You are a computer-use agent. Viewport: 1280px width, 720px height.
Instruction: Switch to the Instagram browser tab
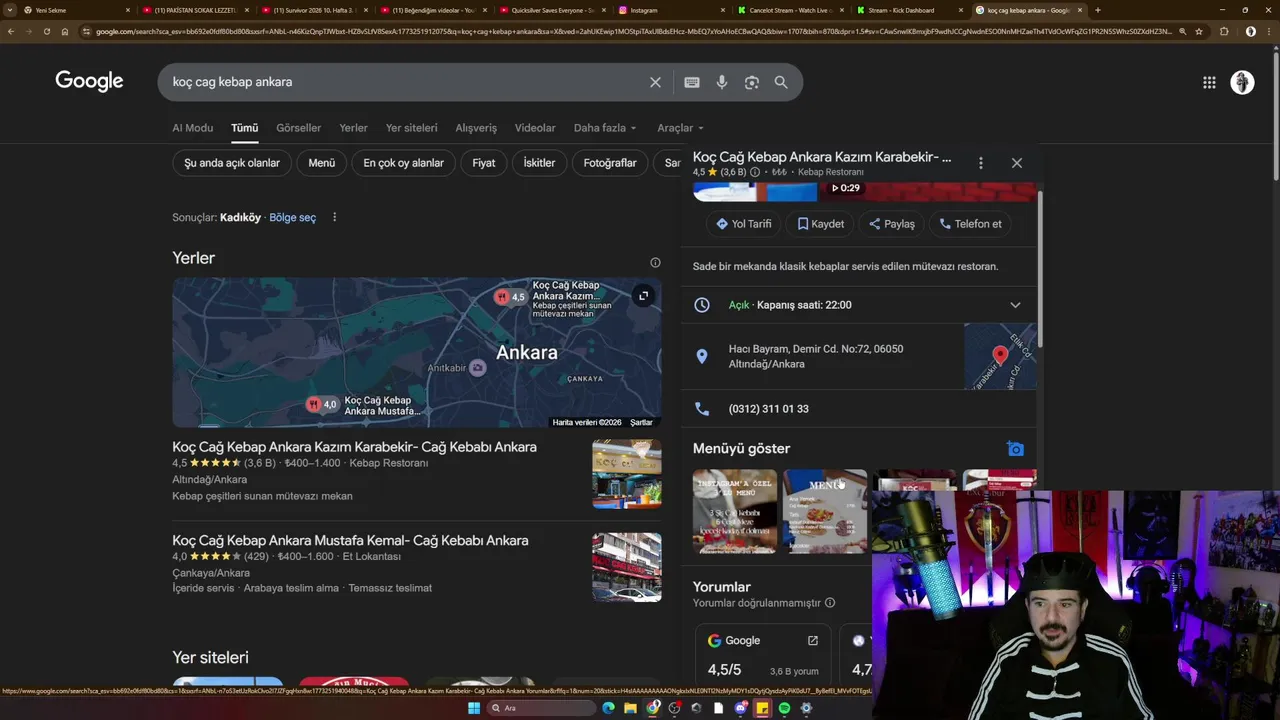coord(672,10)
